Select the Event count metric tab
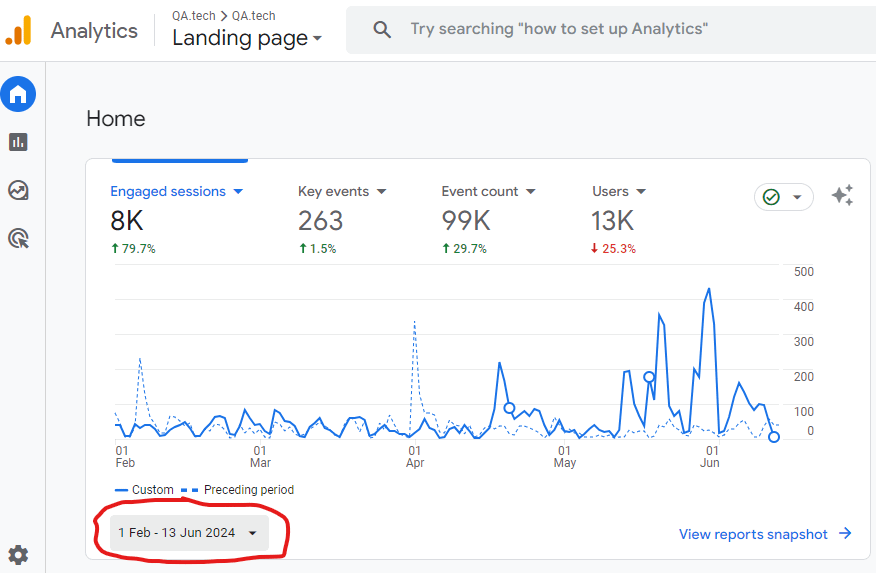This screenshot has height=573, width=876. pyautogui.click(x=488, y=191)
